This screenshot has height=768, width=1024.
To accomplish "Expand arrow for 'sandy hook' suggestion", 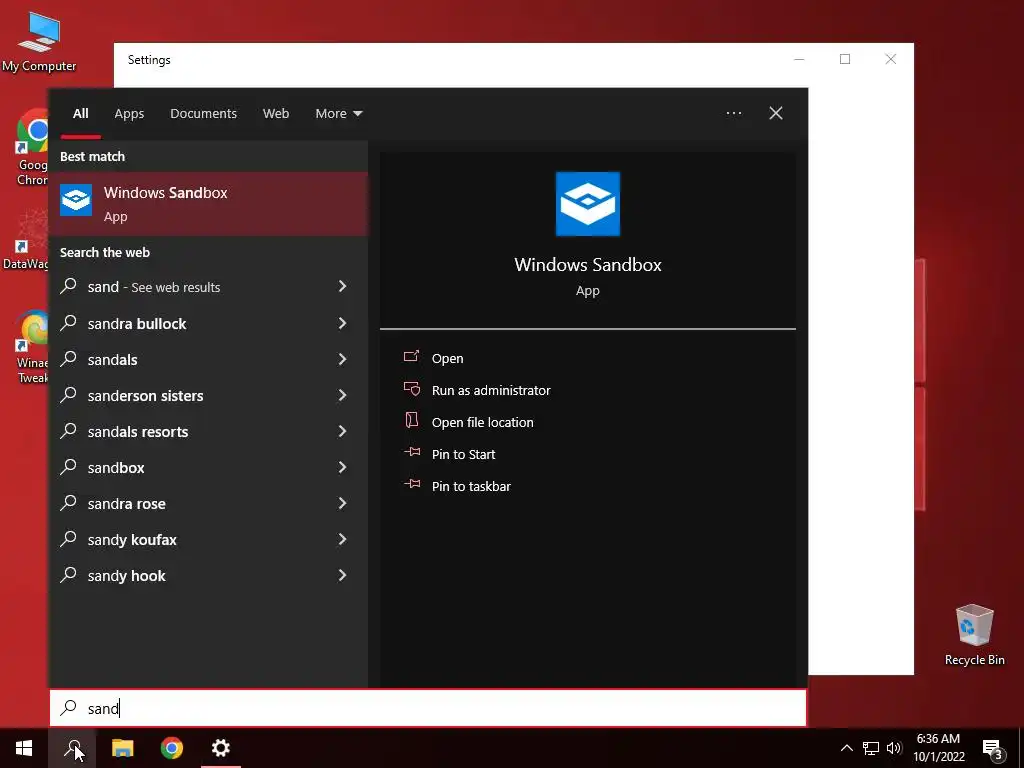I will 342,575.
